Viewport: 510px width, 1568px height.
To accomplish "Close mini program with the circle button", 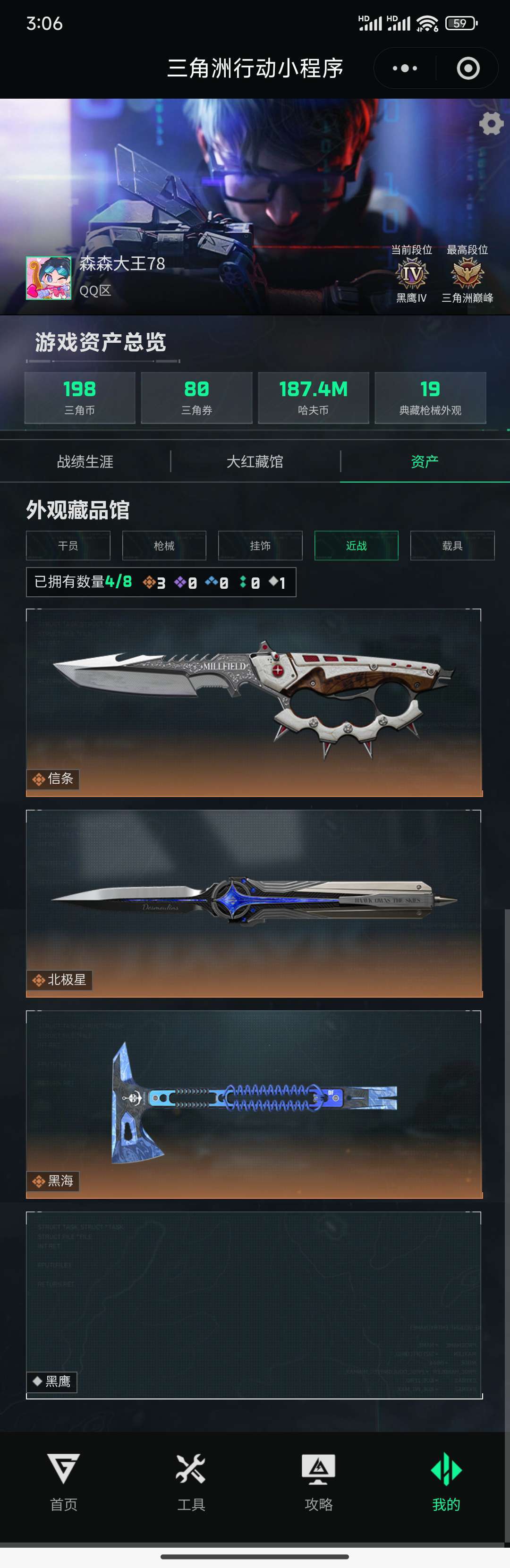I will (x=468, y=68).
